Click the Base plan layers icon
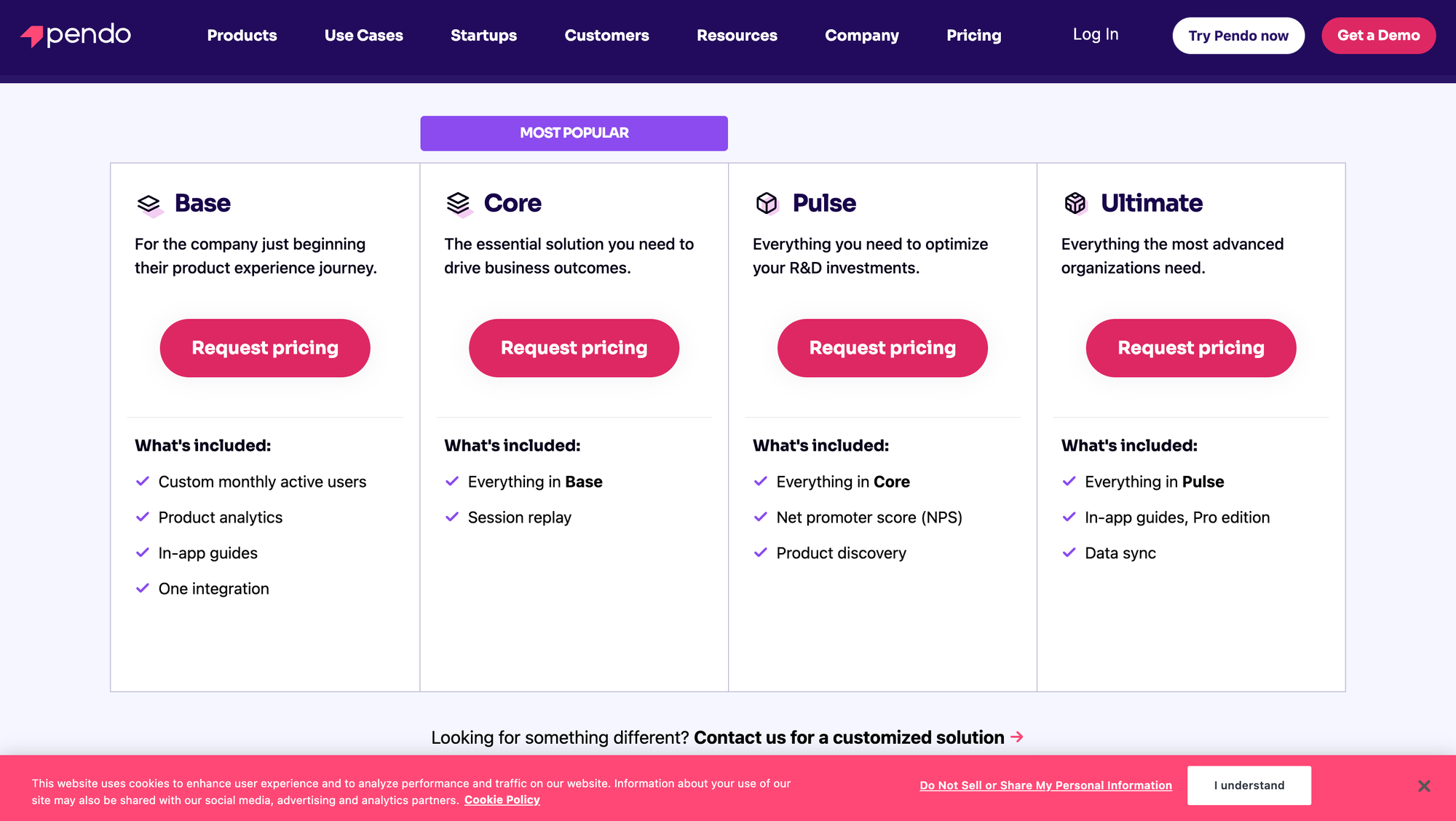The width and height of the screenshot is (1456, 821). [x=149, y=205]
